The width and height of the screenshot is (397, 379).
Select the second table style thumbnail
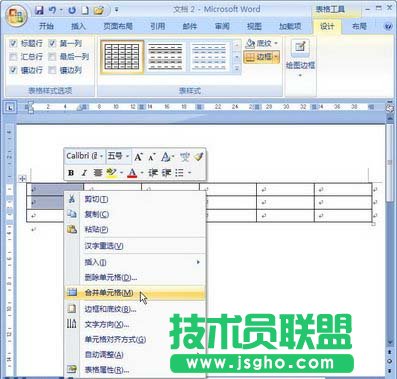click(166, 57)
